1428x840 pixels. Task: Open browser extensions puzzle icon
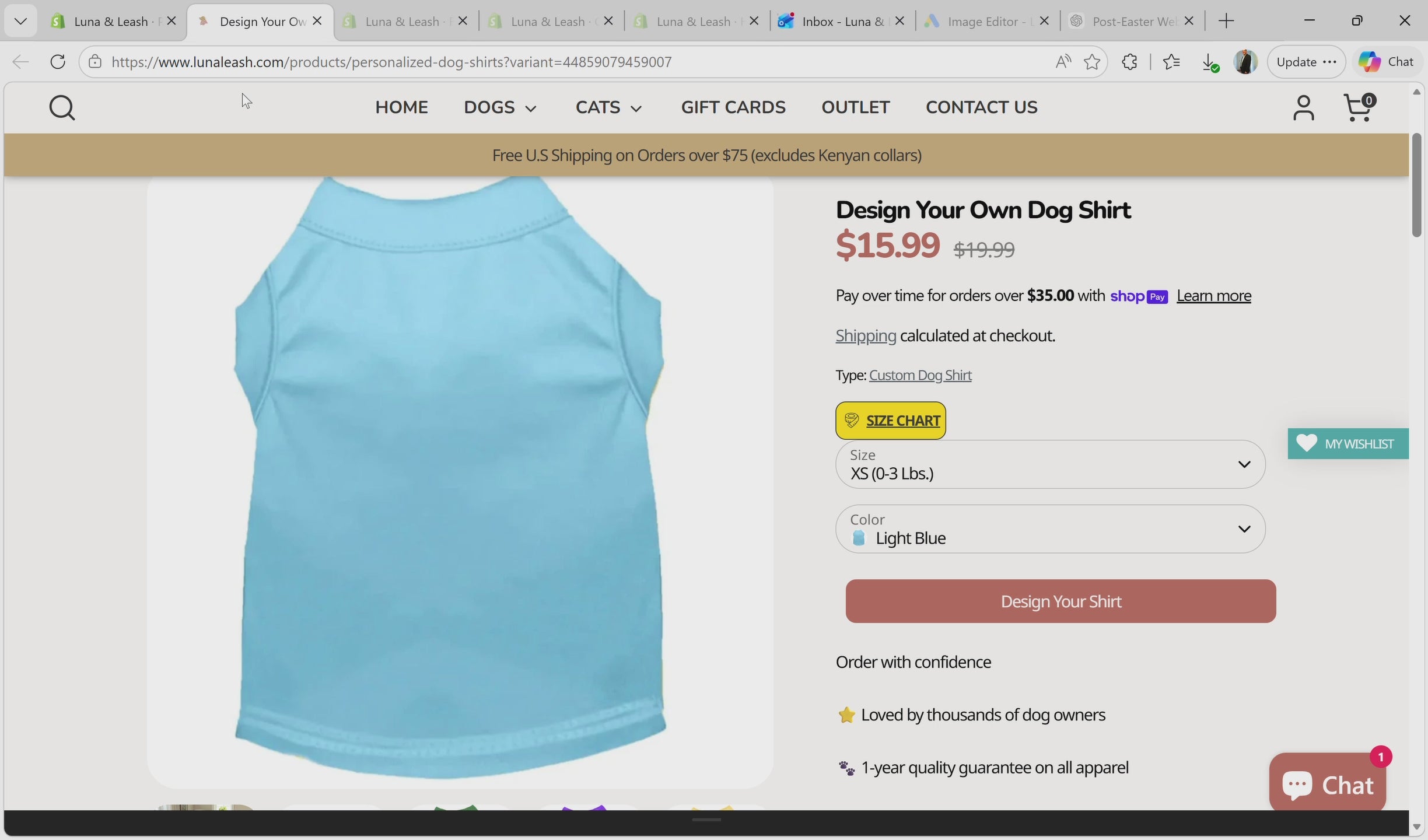tap(1130, 62)
